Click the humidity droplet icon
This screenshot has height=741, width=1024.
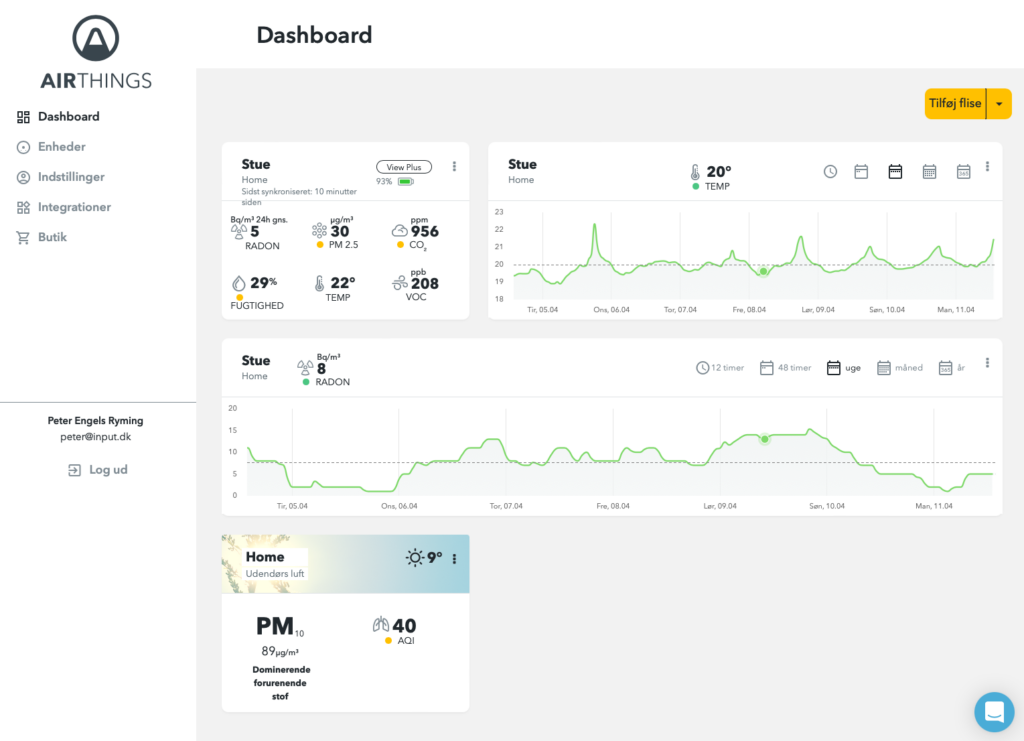238,283
